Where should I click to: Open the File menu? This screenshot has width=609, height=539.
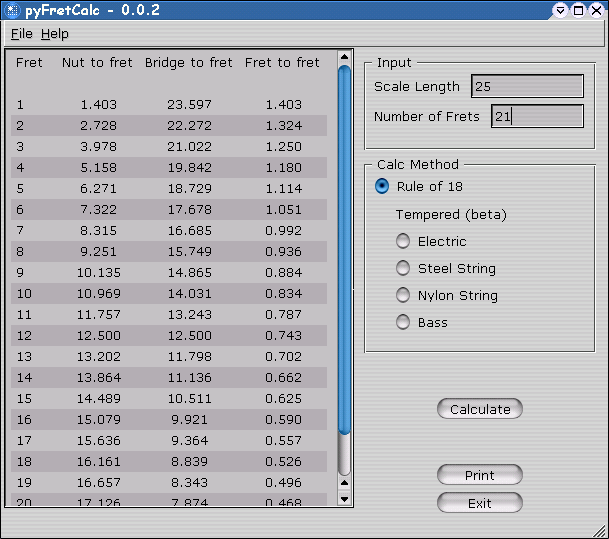pos(21,34)
